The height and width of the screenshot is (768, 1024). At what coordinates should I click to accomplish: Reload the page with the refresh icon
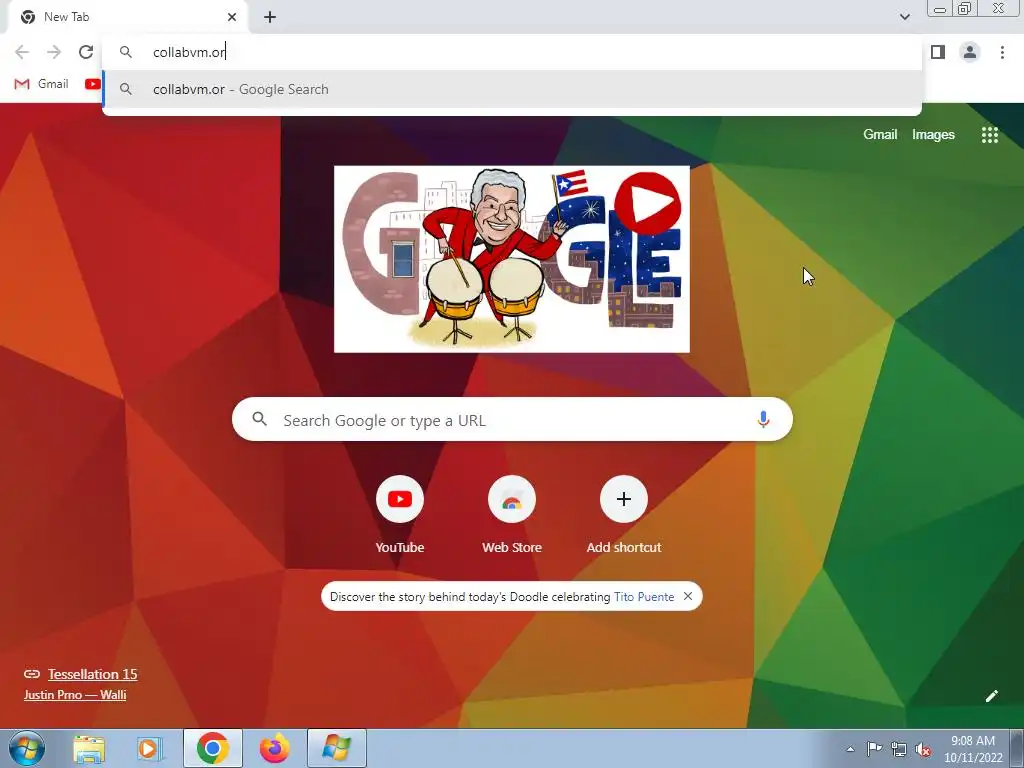[x=86, y=52]
